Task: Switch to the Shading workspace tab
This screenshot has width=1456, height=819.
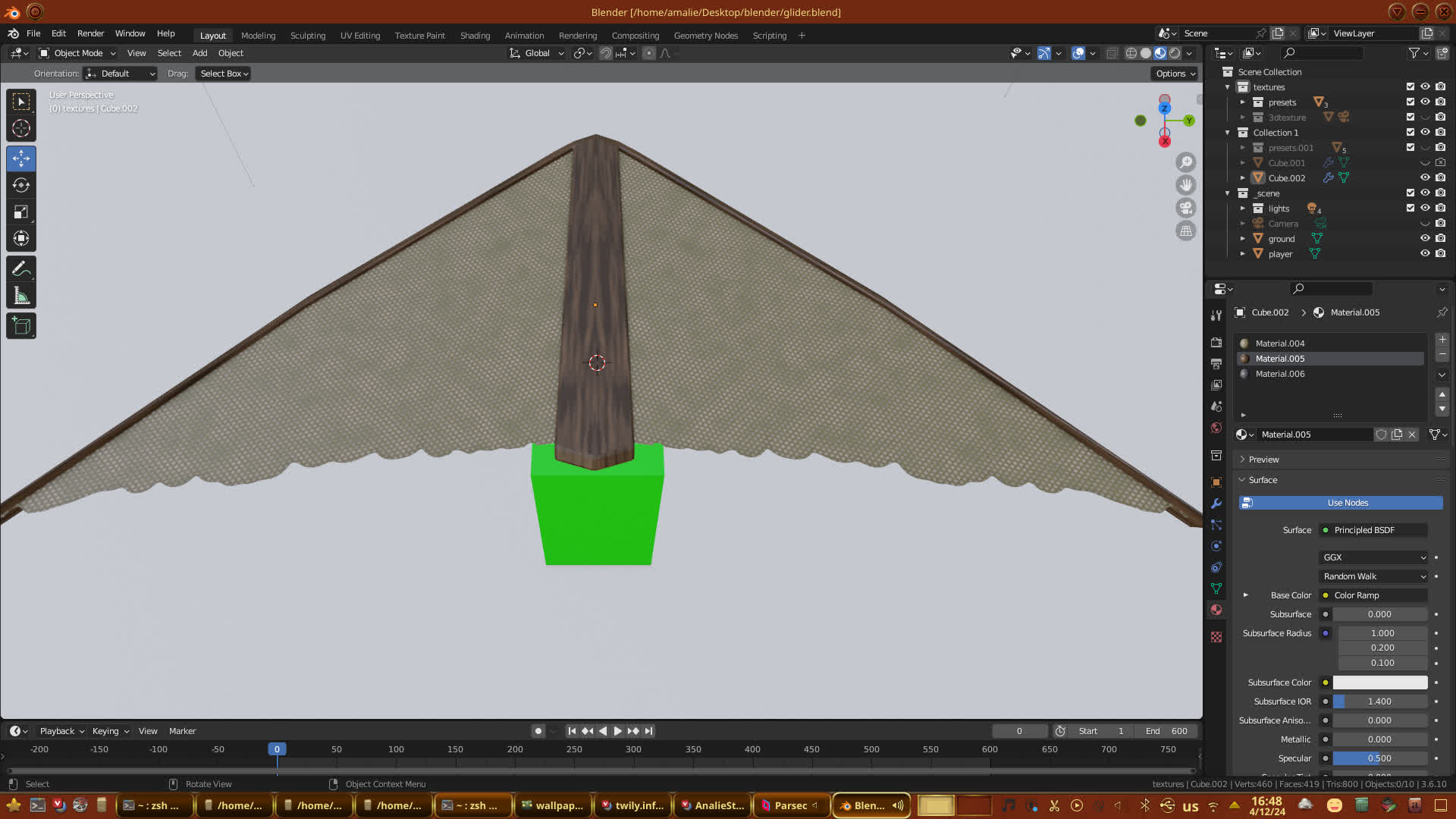Action: pyautogui.click(x=475, y=36)
